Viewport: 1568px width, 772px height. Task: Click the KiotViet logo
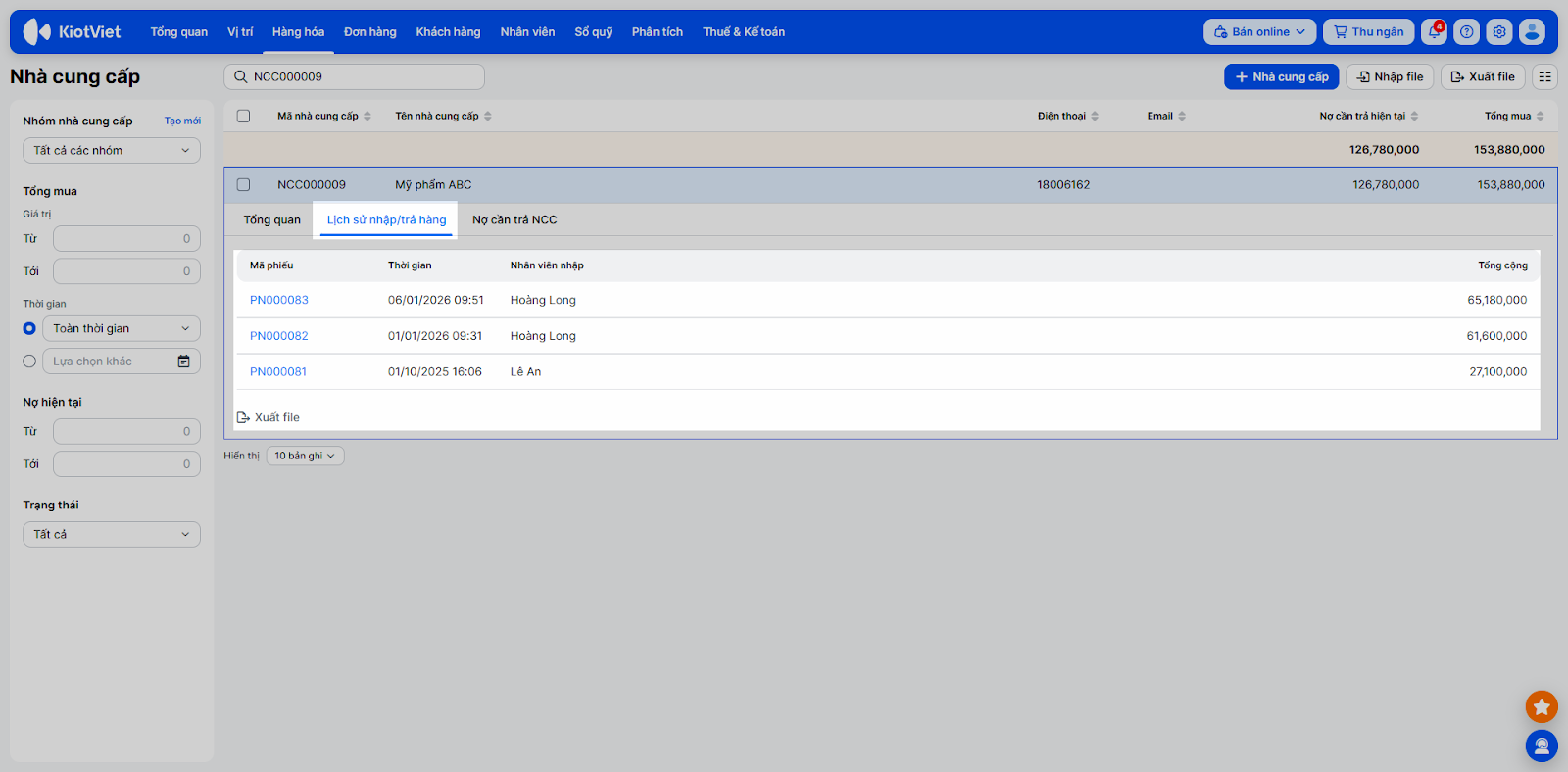coord(72,31)
